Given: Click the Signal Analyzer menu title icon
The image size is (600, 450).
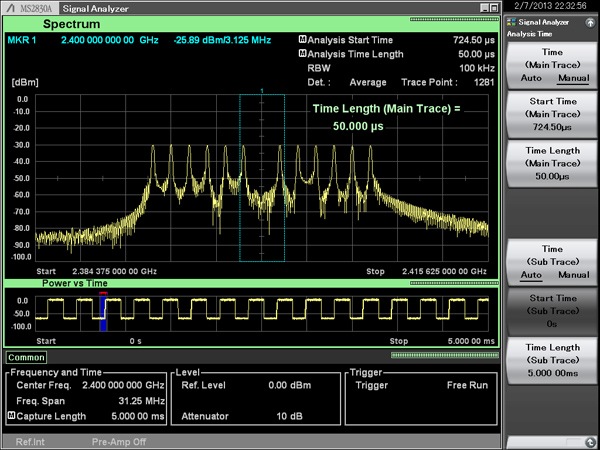Looking at the screenshot, I should 511,22.
